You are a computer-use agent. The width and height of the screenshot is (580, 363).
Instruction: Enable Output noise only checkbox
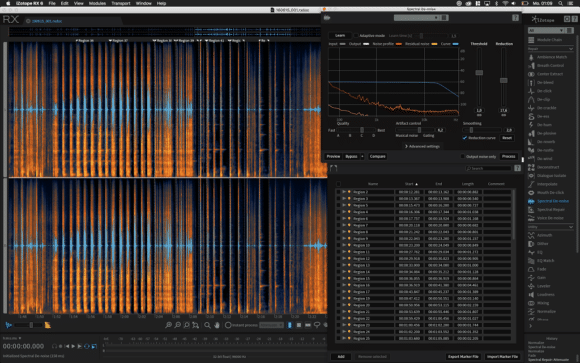tap(462, 157)
